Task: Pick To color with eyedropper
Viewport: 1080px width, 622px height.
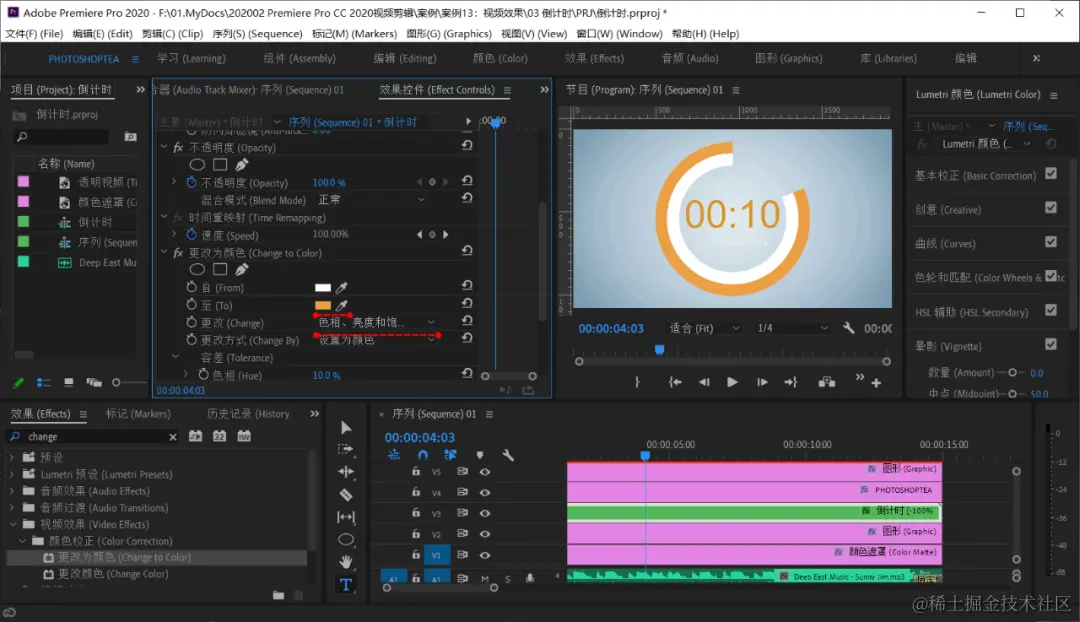Action: (342, 305)
